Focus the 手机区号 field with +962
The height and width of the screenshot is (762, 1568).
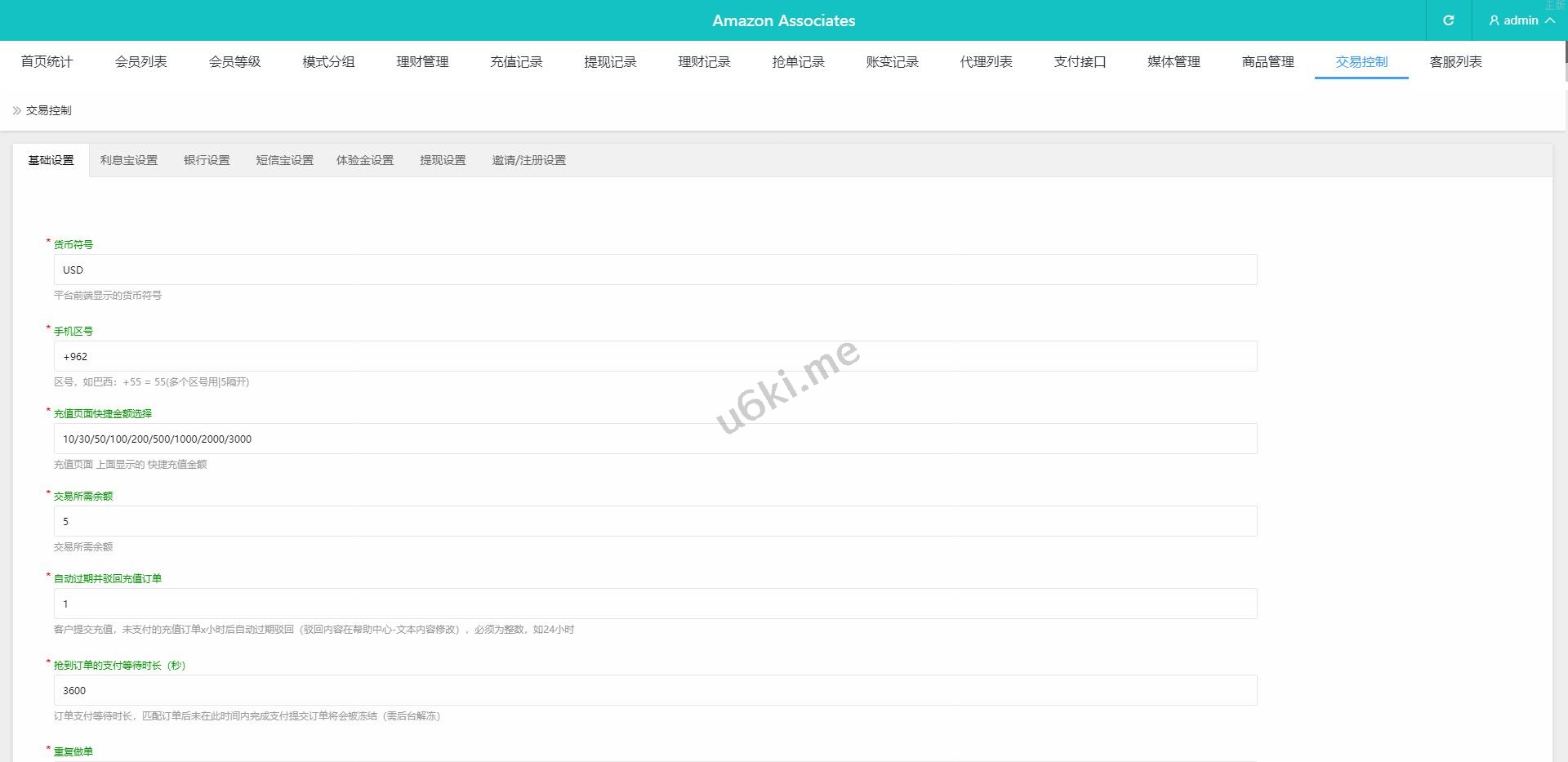click(x=655, y=356)
